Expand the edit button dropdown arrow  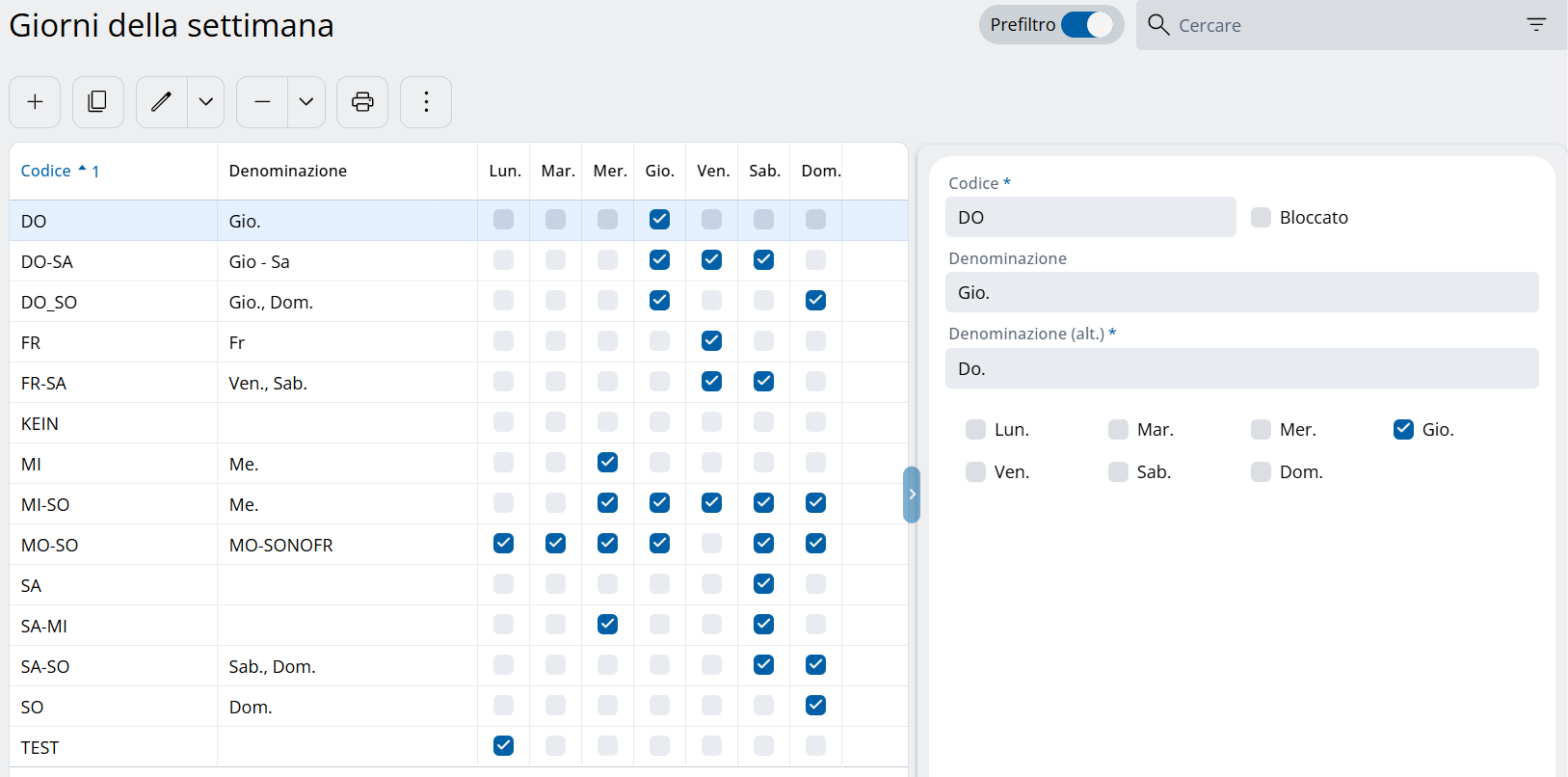coord(206,102)
